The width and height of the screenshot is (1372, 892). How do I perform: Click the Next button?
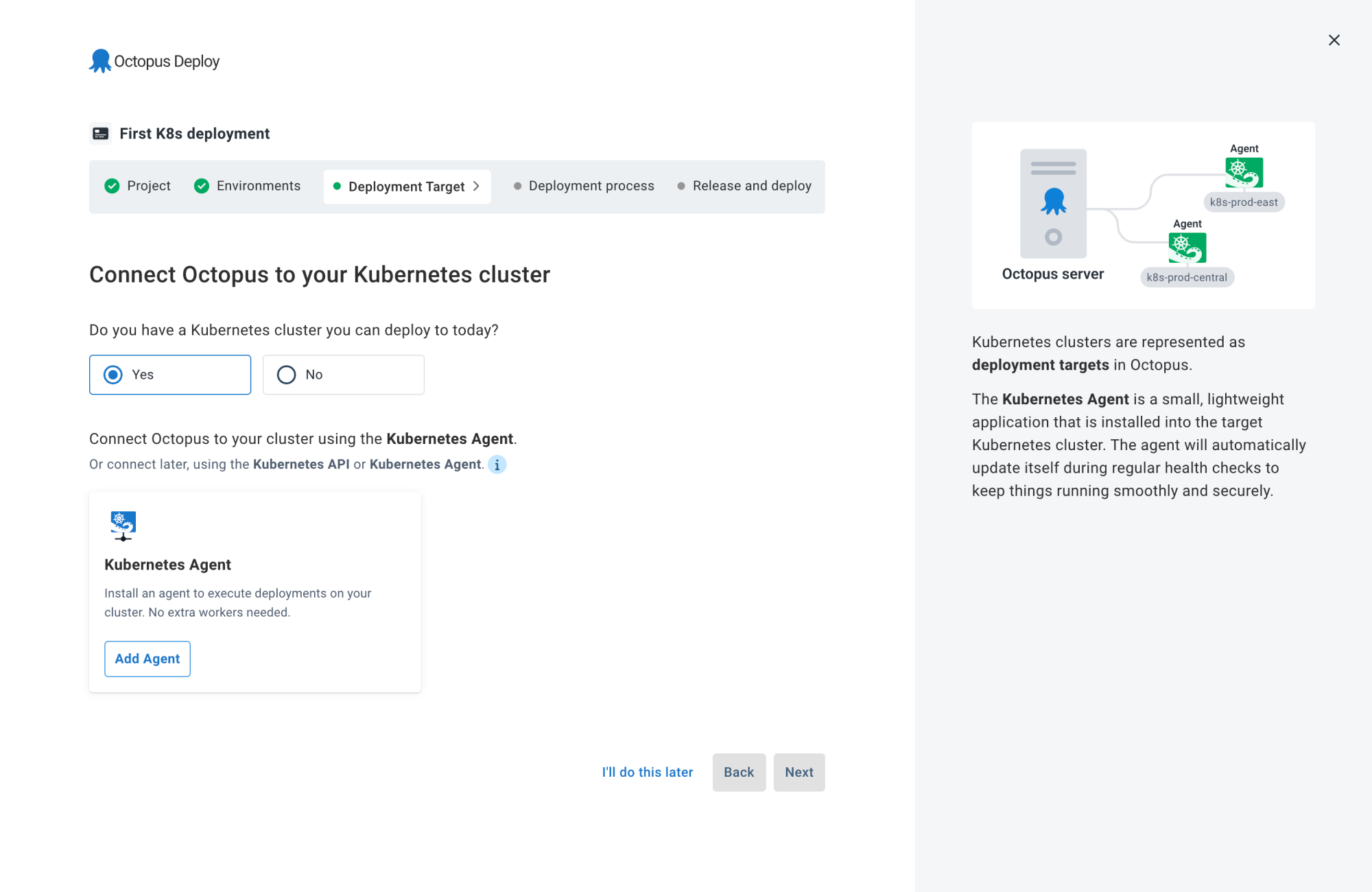[x=799, y=772]
